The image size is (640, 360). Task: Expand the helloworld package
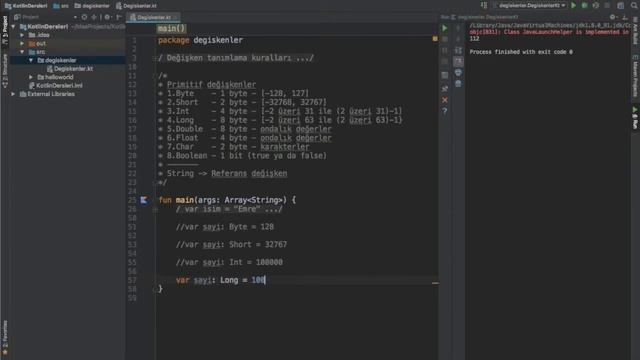(x=31, y=77)
